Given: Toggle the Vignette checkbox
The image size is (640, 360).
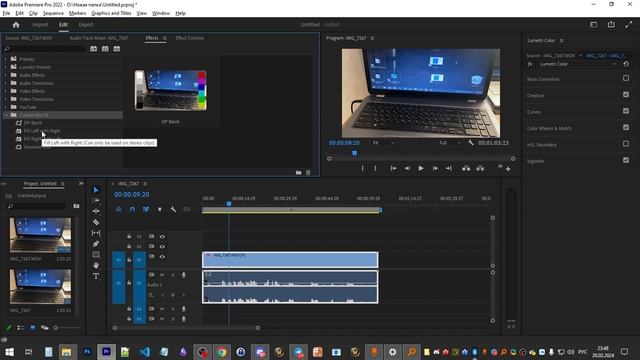Looking at the screenshot, I should (626, 160).
